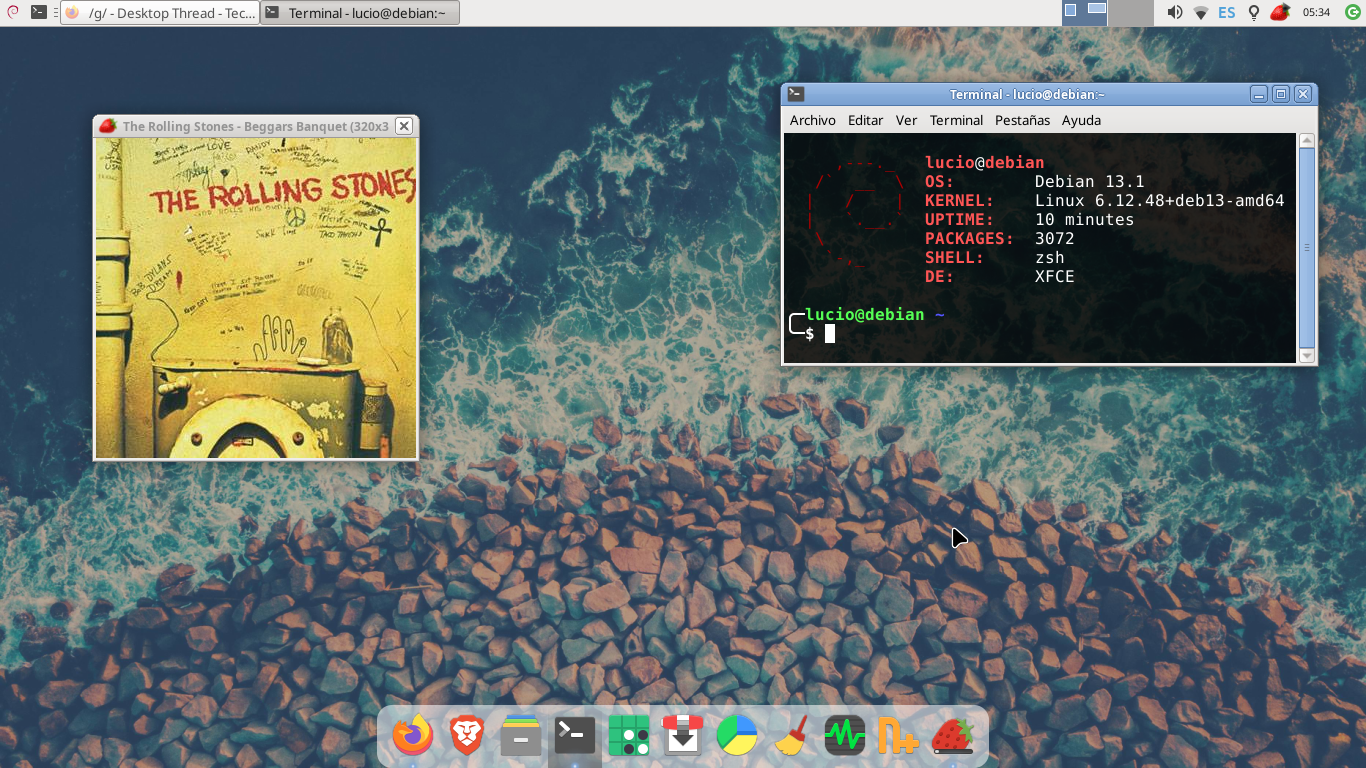Switch to /g/ Desktop Thread taskbar window

point(160,13)
